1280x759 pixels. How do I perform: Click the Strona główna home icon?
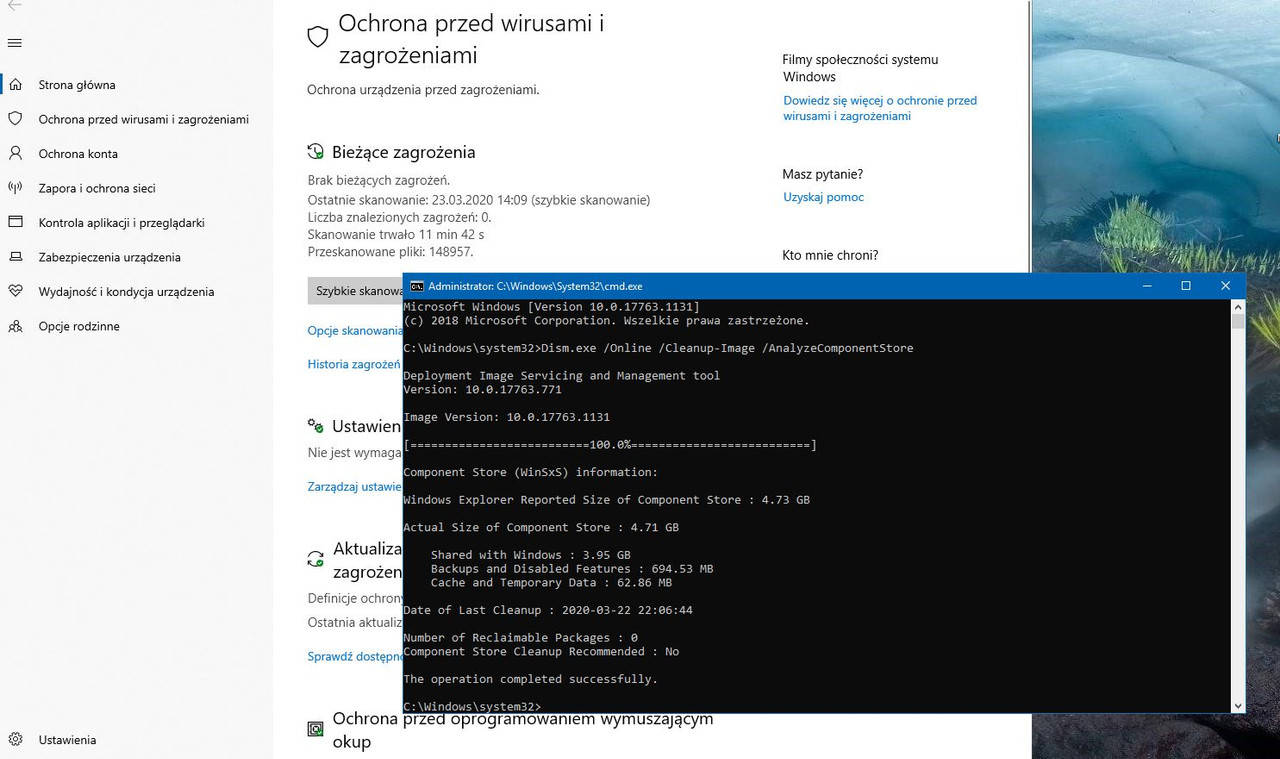15,85
